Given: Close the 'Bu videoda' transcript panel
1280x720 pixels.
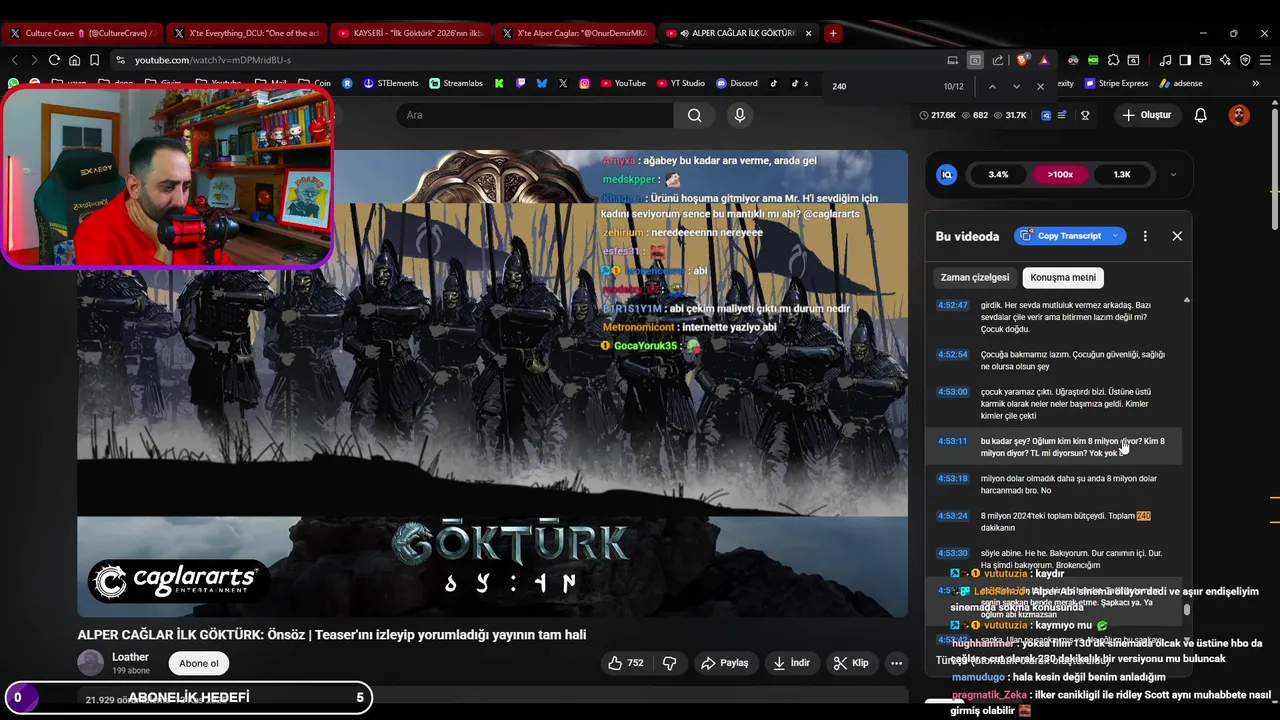Looking at the screenshot, I should (1177, 236).
